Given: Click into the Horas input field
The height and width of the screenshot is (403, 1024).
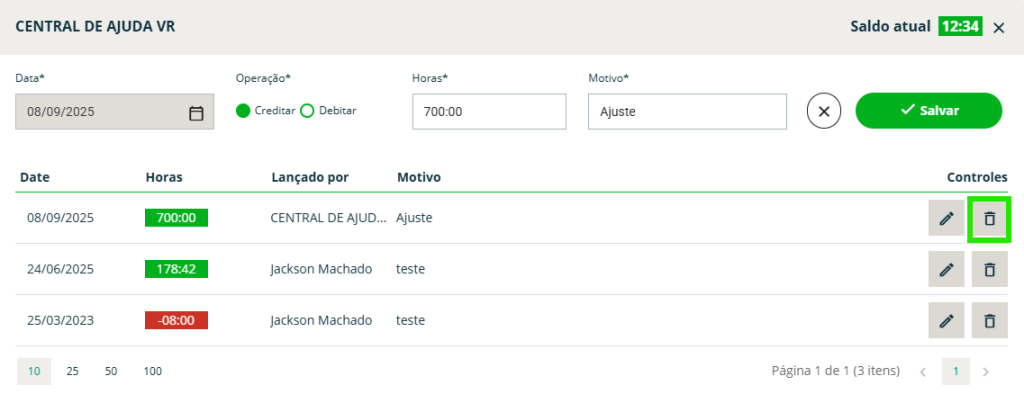Looking at the screenshot, I should [489, 112].
